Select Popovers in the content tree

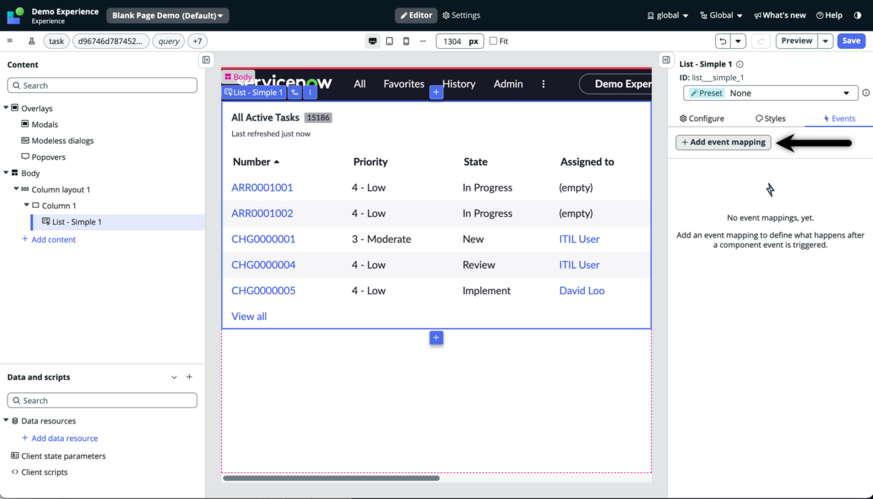point(43,156)
